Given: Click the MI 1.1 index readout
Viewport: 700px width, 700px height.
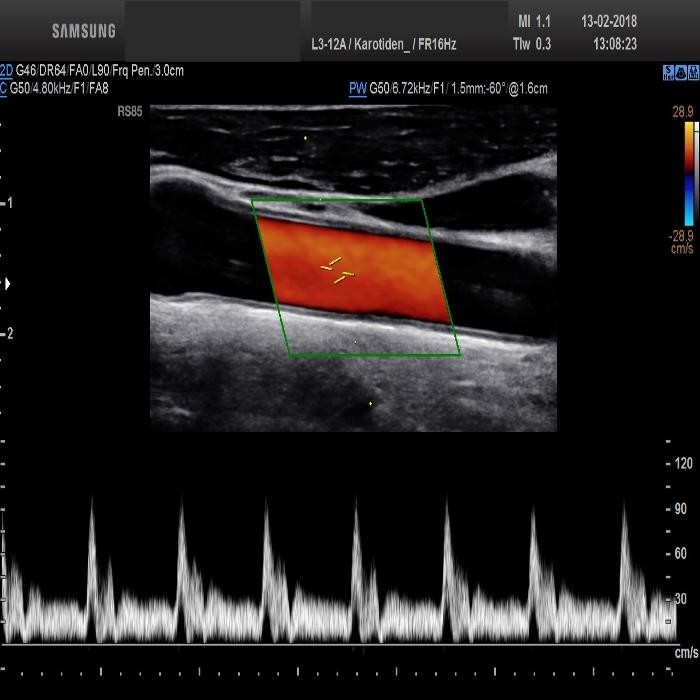Looking at the screenshot, I should pyautogui.click(x=534, y=21).
